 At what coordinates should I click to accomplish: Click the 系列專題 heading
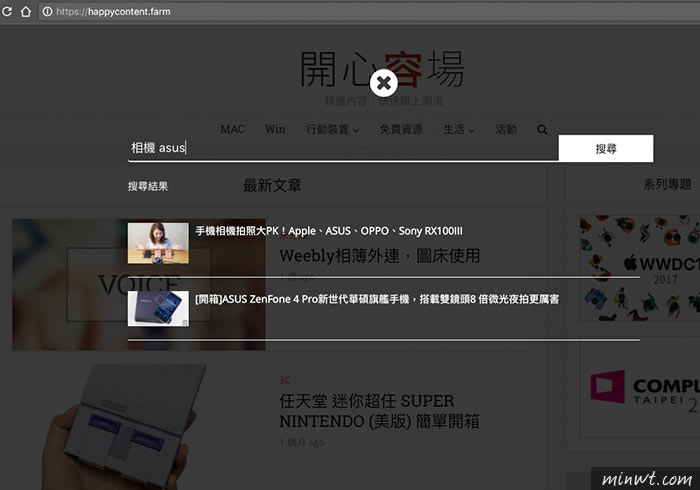pyautogui.click(x=667, y=184)
